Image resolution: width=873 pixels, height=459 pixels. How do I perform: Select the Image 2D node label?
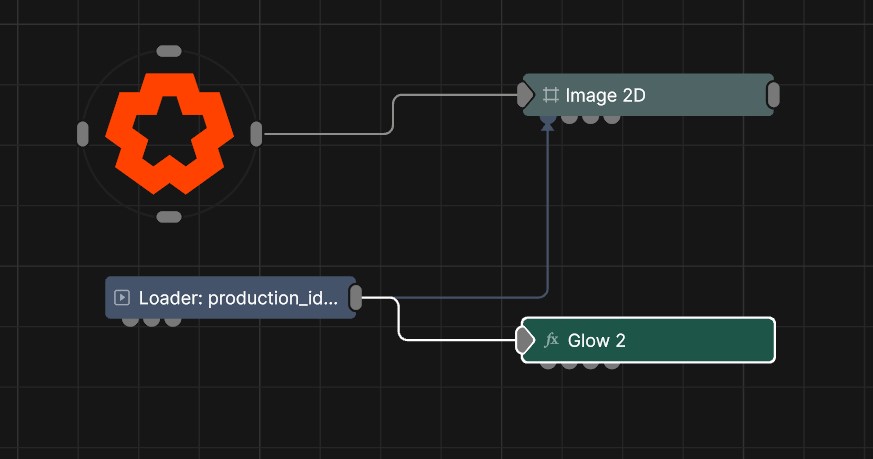(605, 95)
